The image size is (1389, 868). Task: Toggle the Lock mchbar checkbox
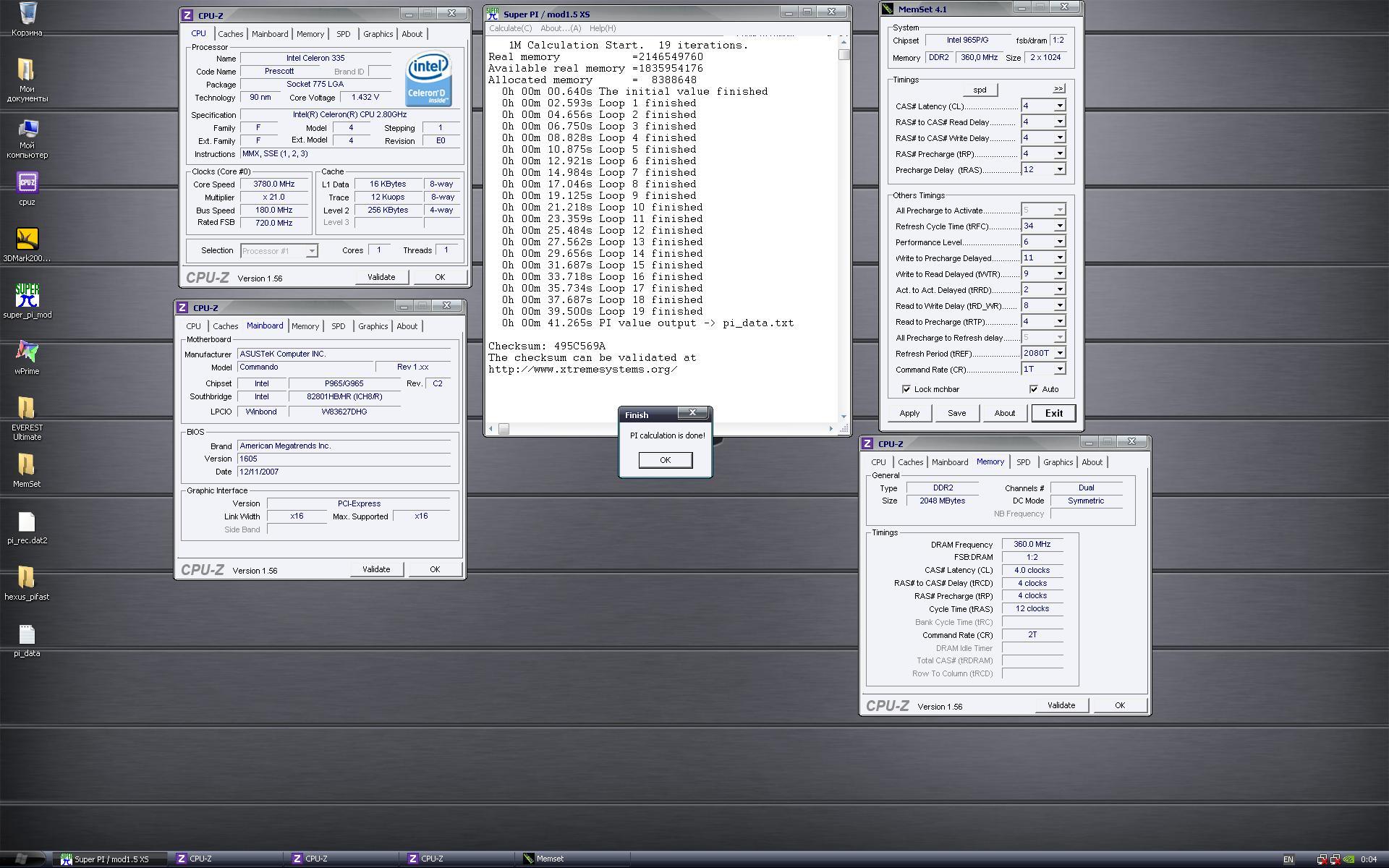coord(906,389)
